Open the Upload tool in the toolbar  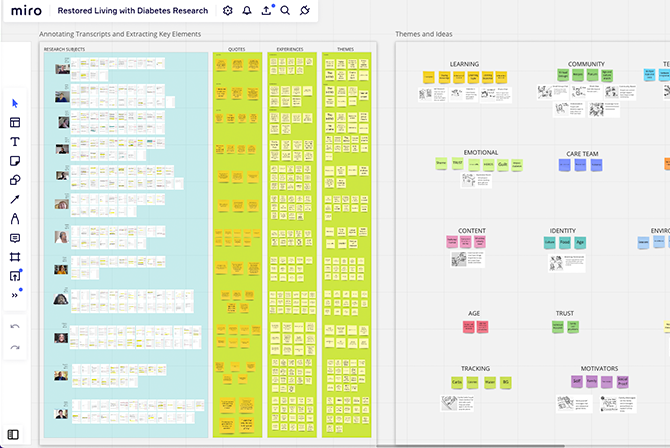pos(15,276)
